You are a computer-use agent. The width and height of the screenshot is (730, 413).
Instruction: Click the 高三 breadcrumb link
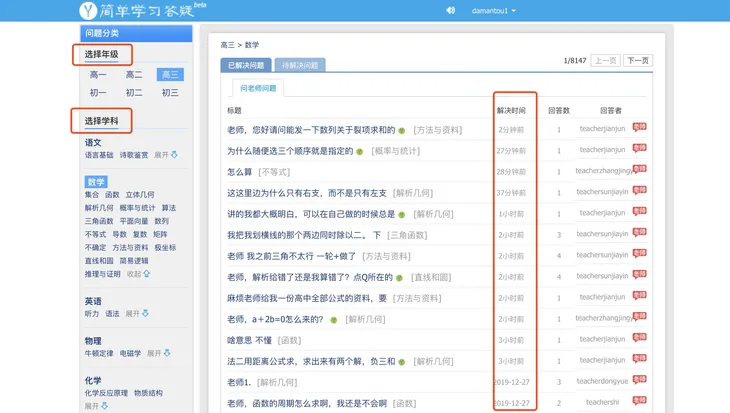(229, 45)
